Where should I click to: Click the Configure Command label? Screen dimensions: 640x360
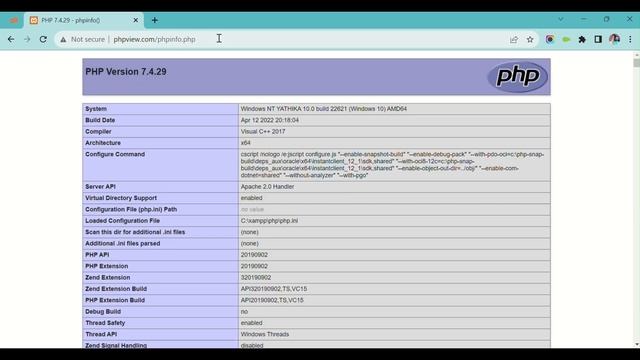[x=115, y=154]
